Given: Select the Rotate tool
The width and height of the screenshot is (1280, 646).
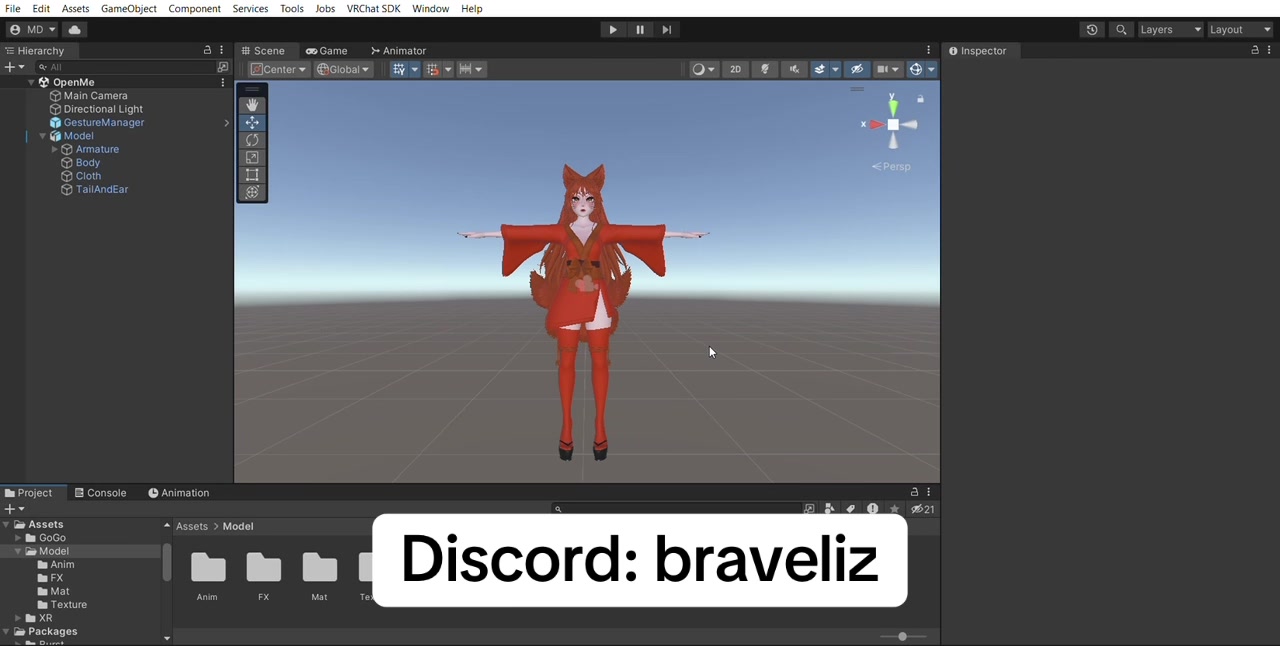Looking at the screenshot, I should point(252,140).
